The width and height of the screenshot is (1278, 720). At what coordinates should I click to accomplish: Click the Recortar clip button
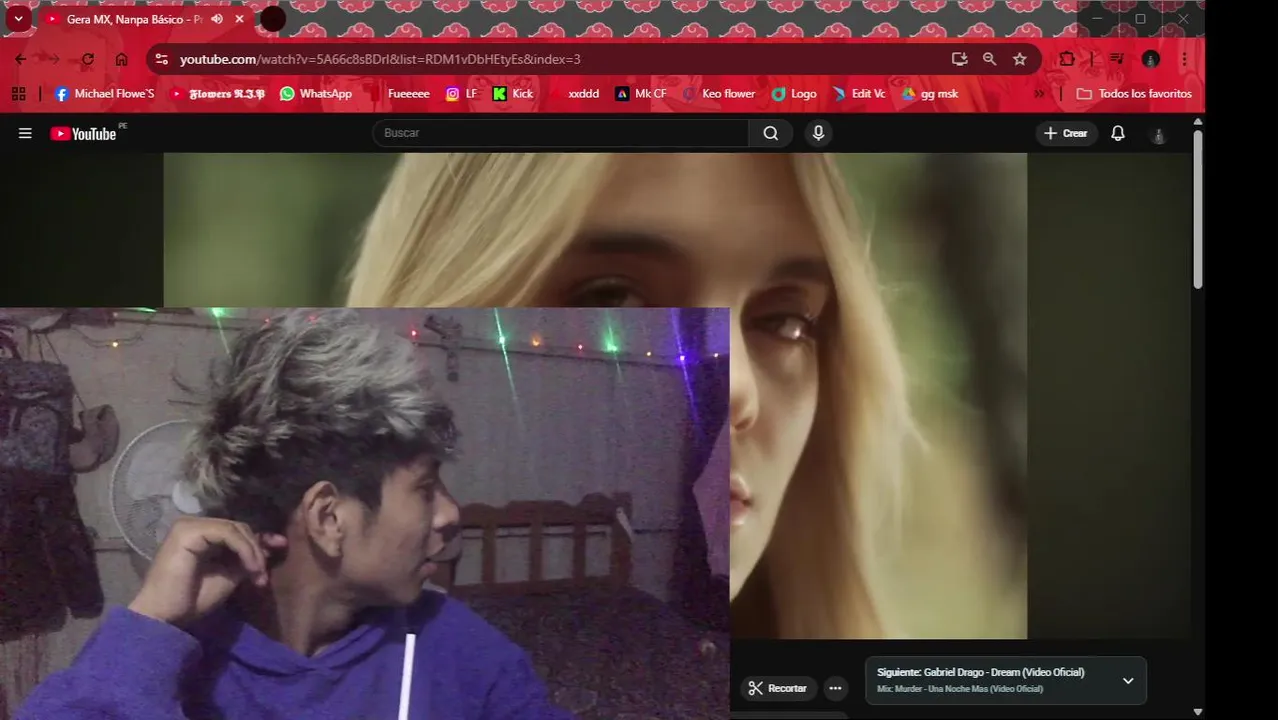pos(778,688)
